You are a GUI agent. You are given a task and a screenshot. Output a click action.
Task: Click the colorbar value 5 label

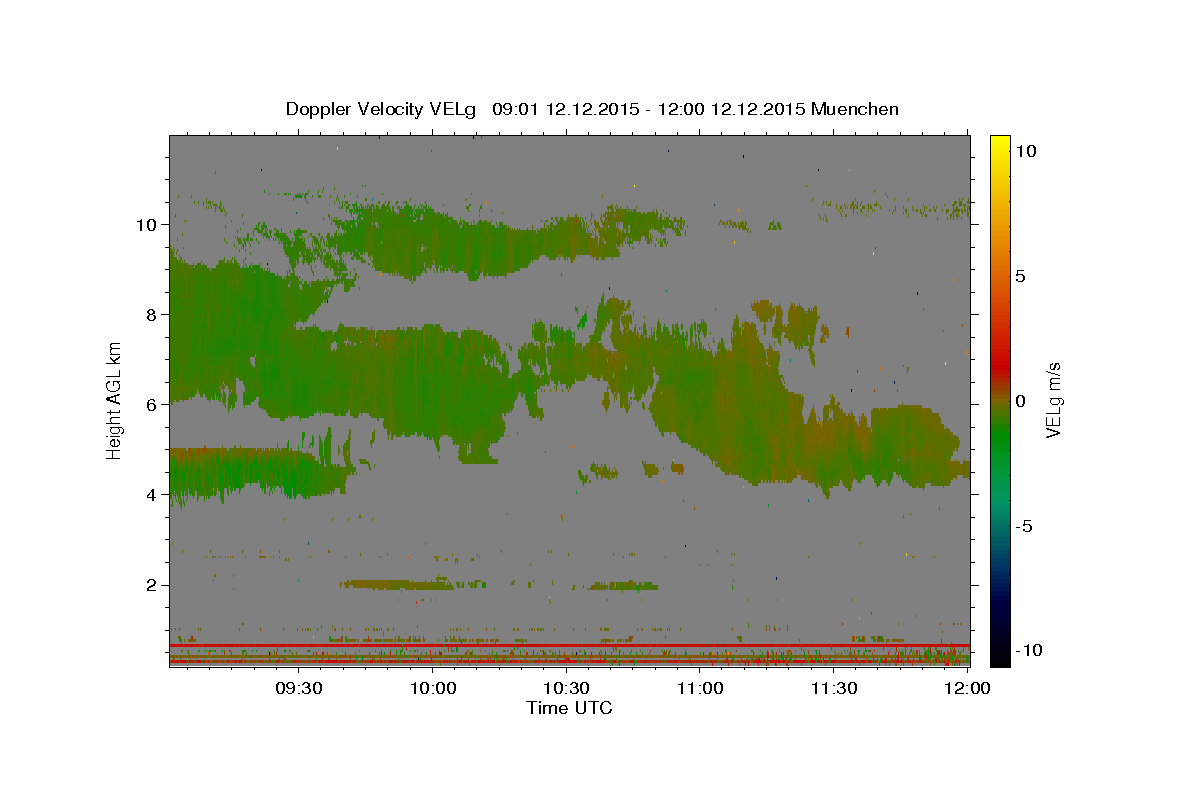pyautogui.click(x=1021, y=275)
